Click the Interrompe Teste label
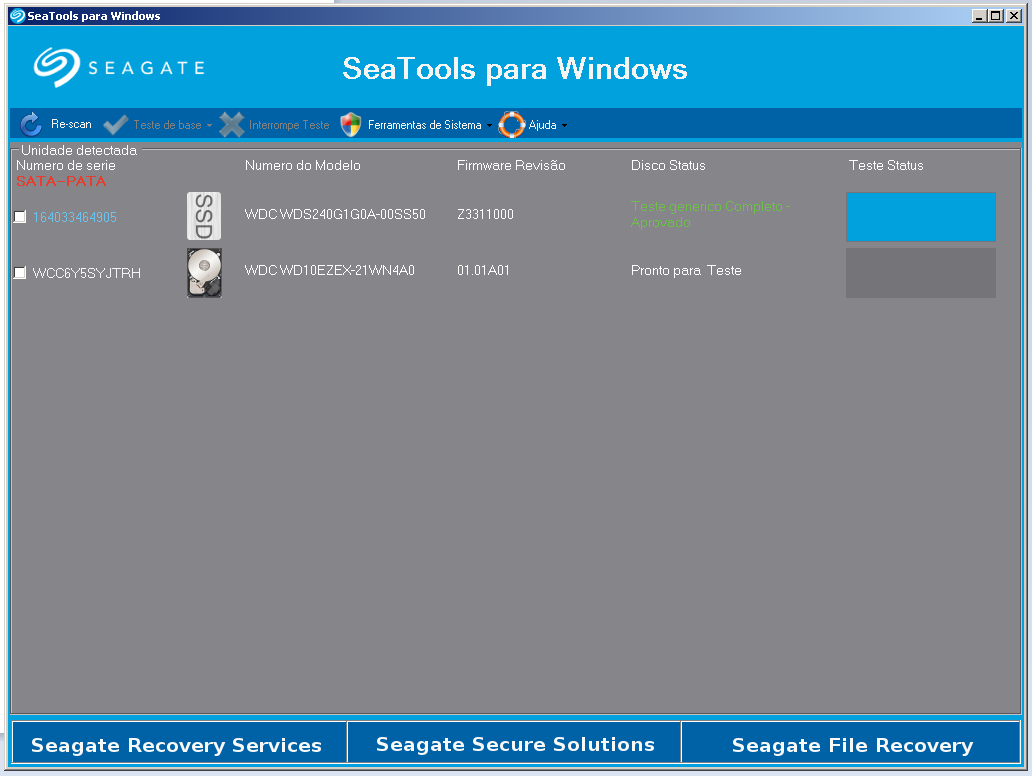This screenshot has width=1032, height=776. 289,125
